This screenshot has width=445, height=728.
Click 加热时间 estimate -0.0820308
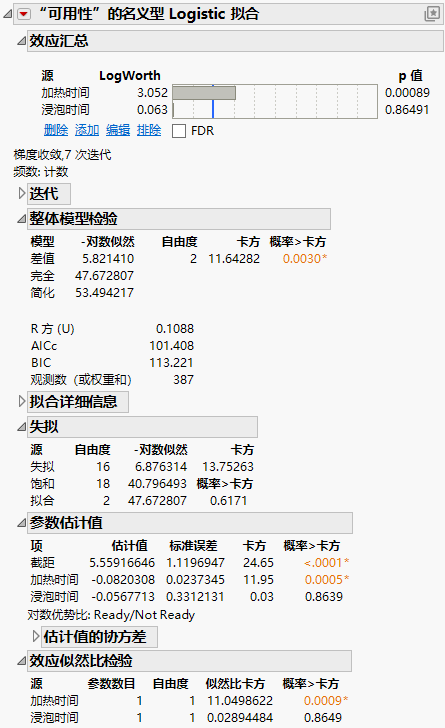(x=123, y=580)
